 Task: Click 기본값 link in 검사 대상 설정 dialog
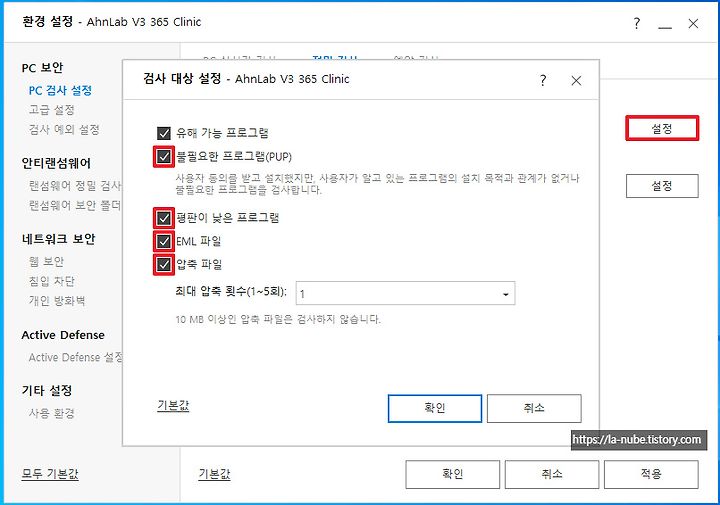pyautogui.click(x=173, y=406)
